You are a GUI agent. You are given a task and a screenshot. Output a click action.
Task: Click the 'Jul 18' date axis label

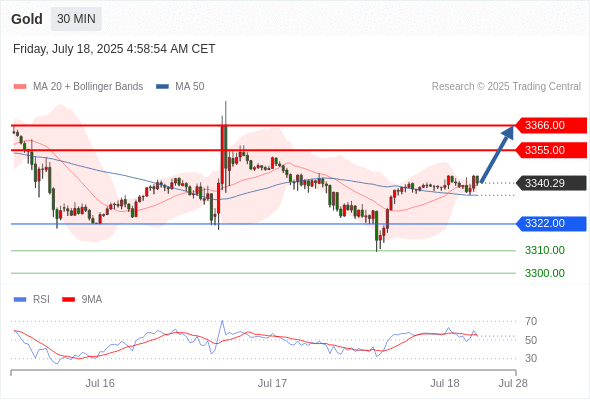pyautogui.click(x=445, y=383)
